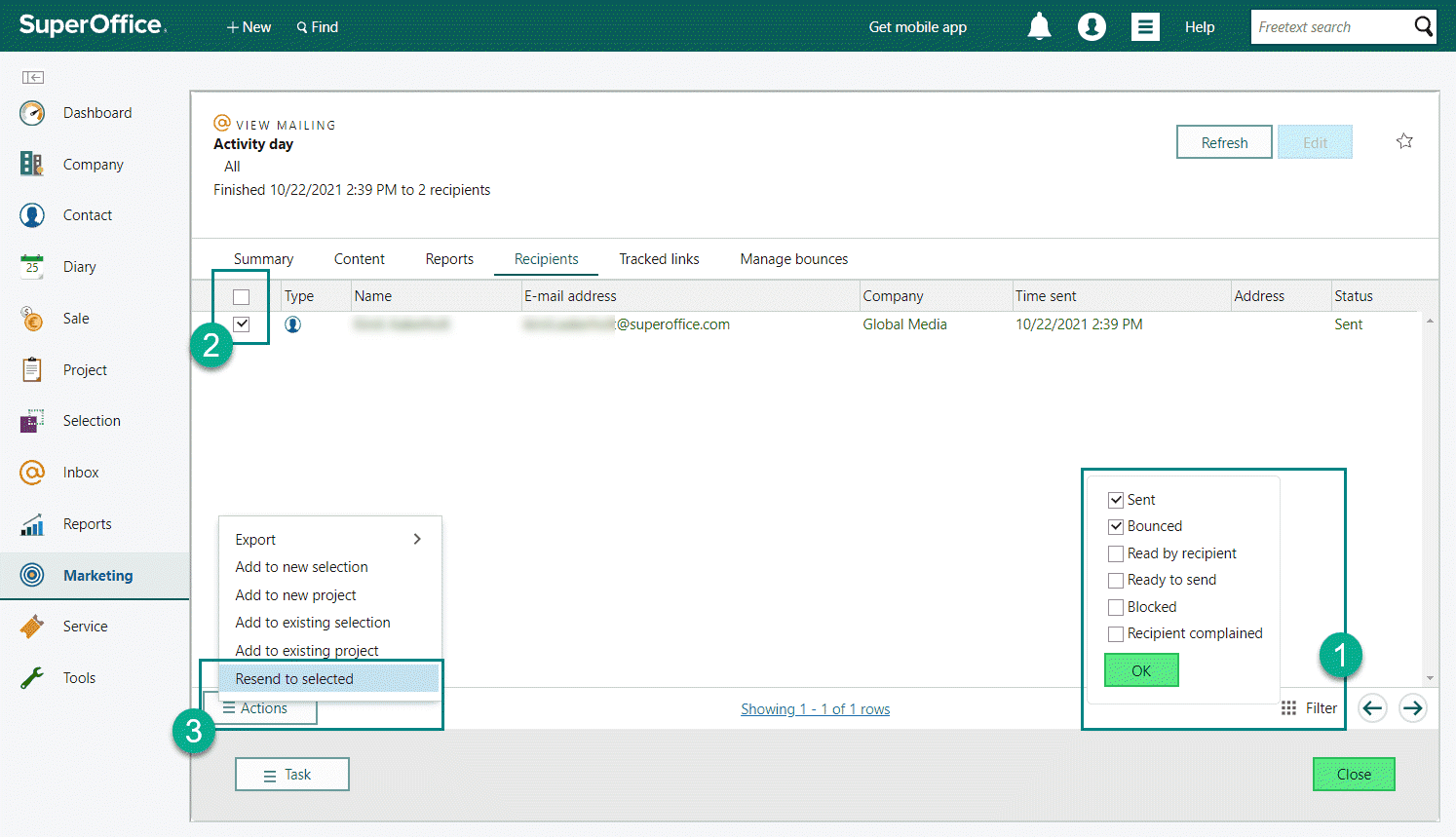This screenshot has width=1456, height=837.
Task: Open the Reports chart icon
Action: tap(32, 524)
